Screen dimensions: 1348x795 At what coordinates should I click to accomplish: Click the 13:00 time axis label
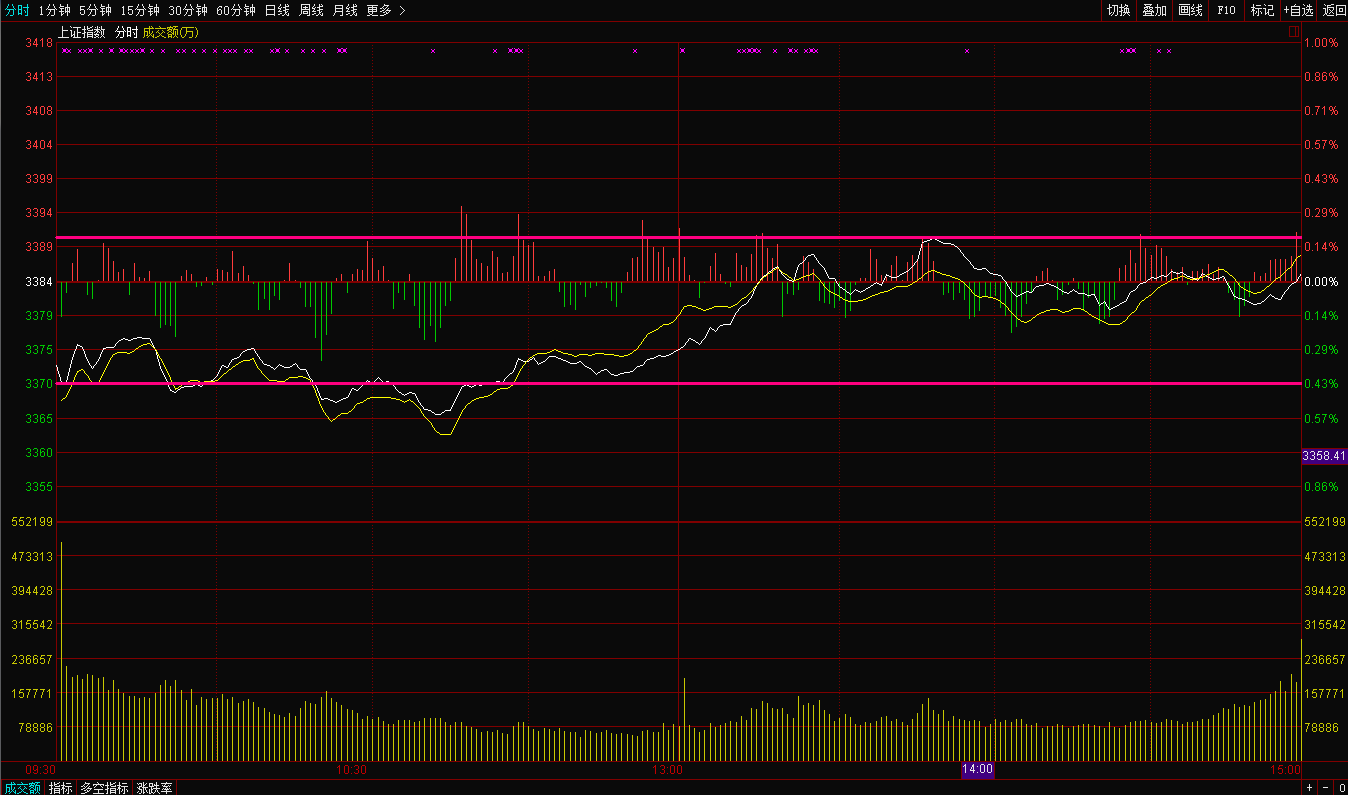click(667, 769)
